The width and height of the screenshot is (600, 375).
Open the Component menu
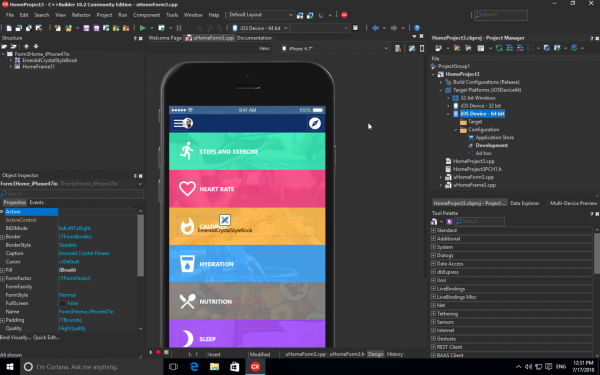pyautogui.click(x=147, y=15)
